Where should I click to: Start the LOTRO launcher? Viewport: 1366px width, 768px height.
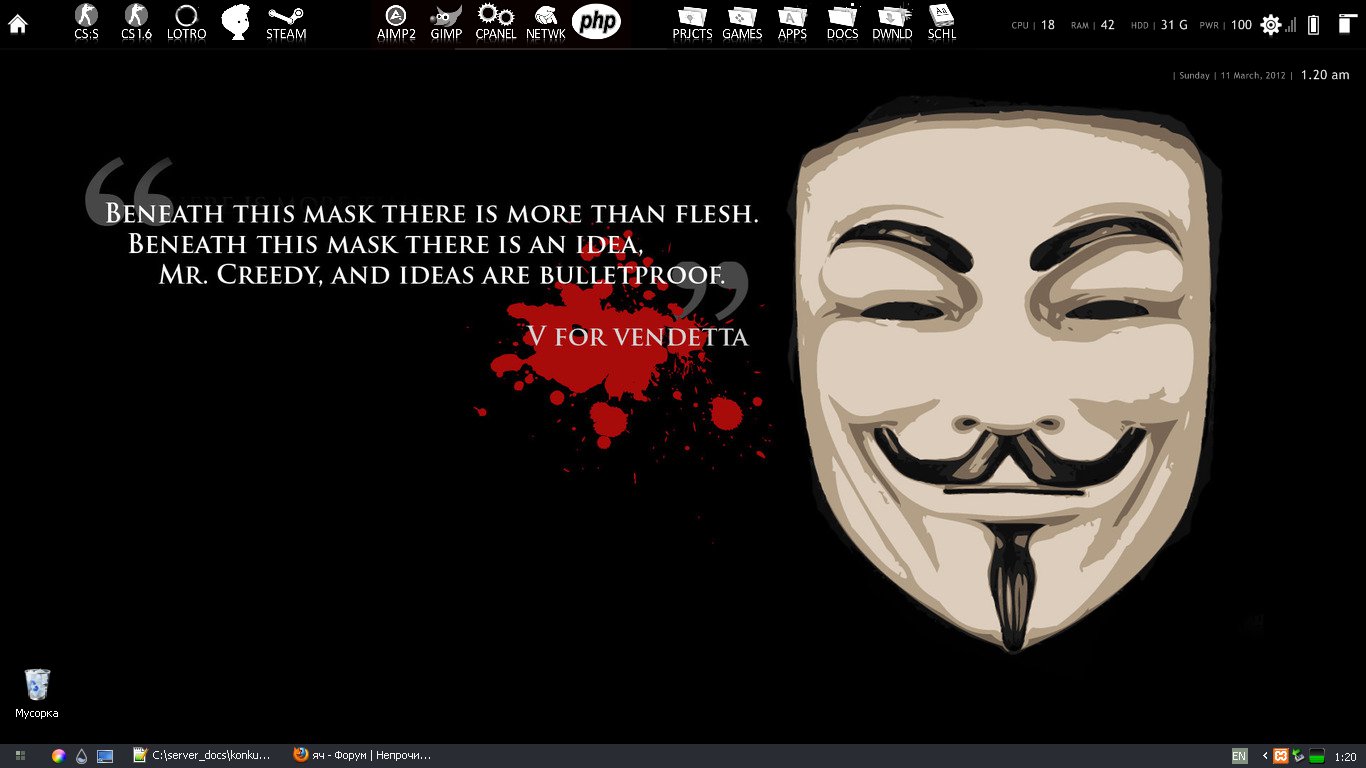coord(186,22)
